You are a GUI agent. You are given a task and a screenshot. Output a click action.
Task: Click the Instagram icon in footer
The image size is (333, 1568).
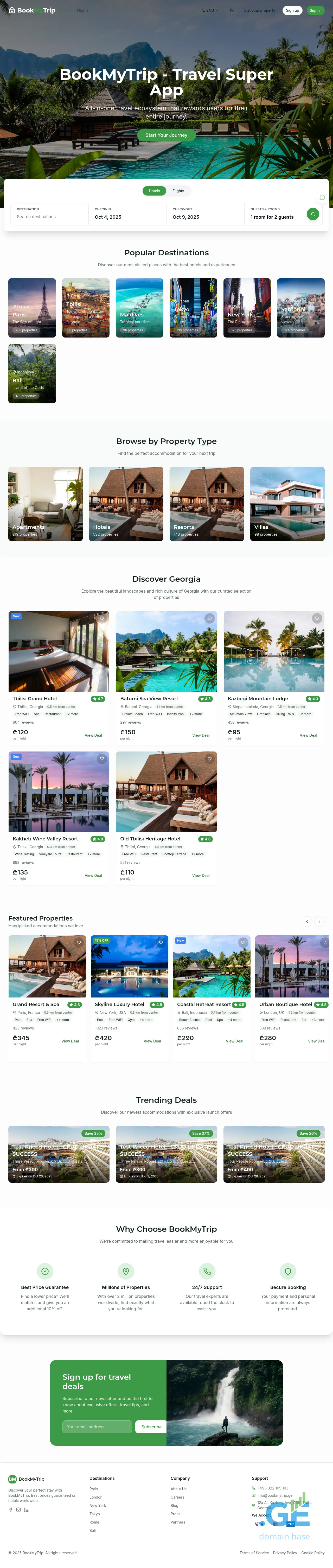point(18,1509)
